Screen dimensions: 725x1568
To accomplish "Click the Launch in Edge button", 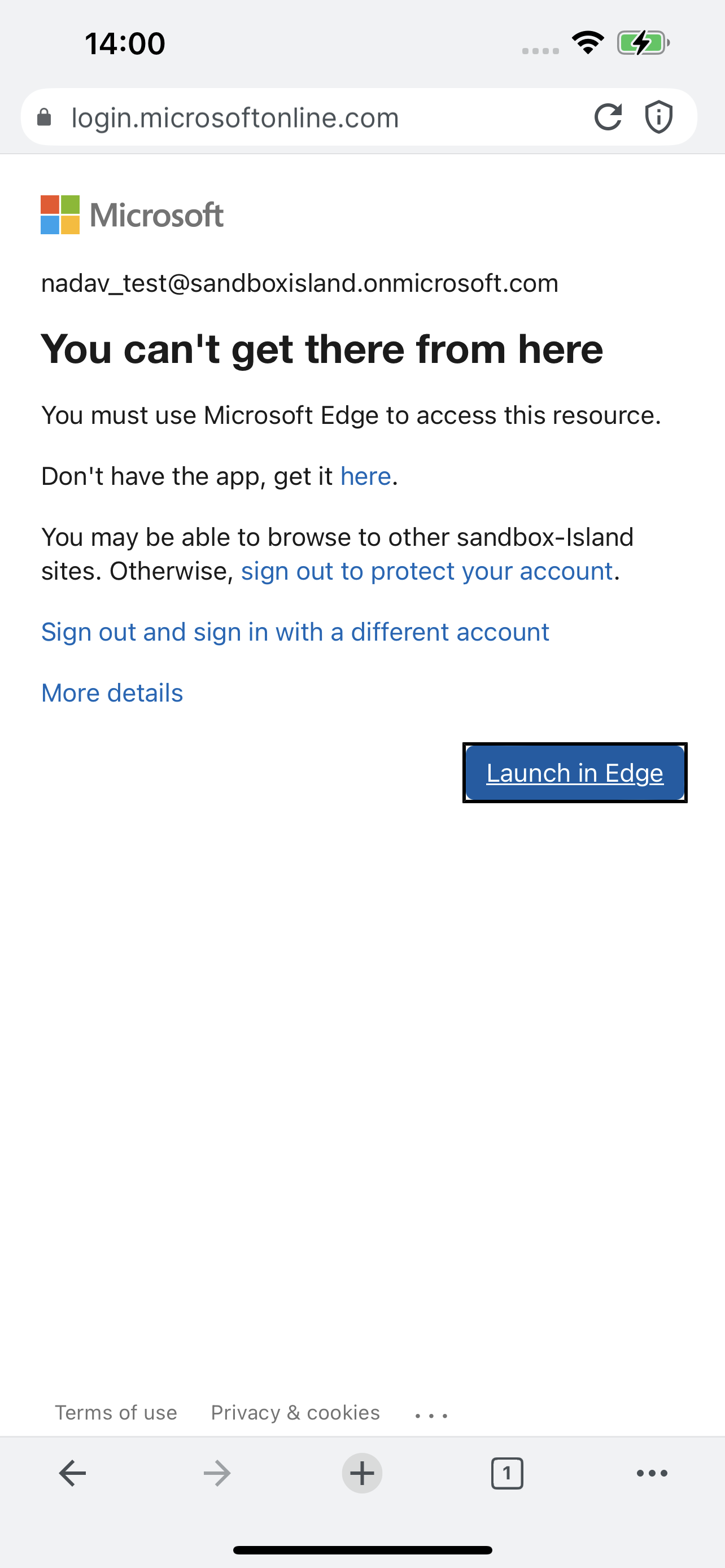I will coord(575,773).
